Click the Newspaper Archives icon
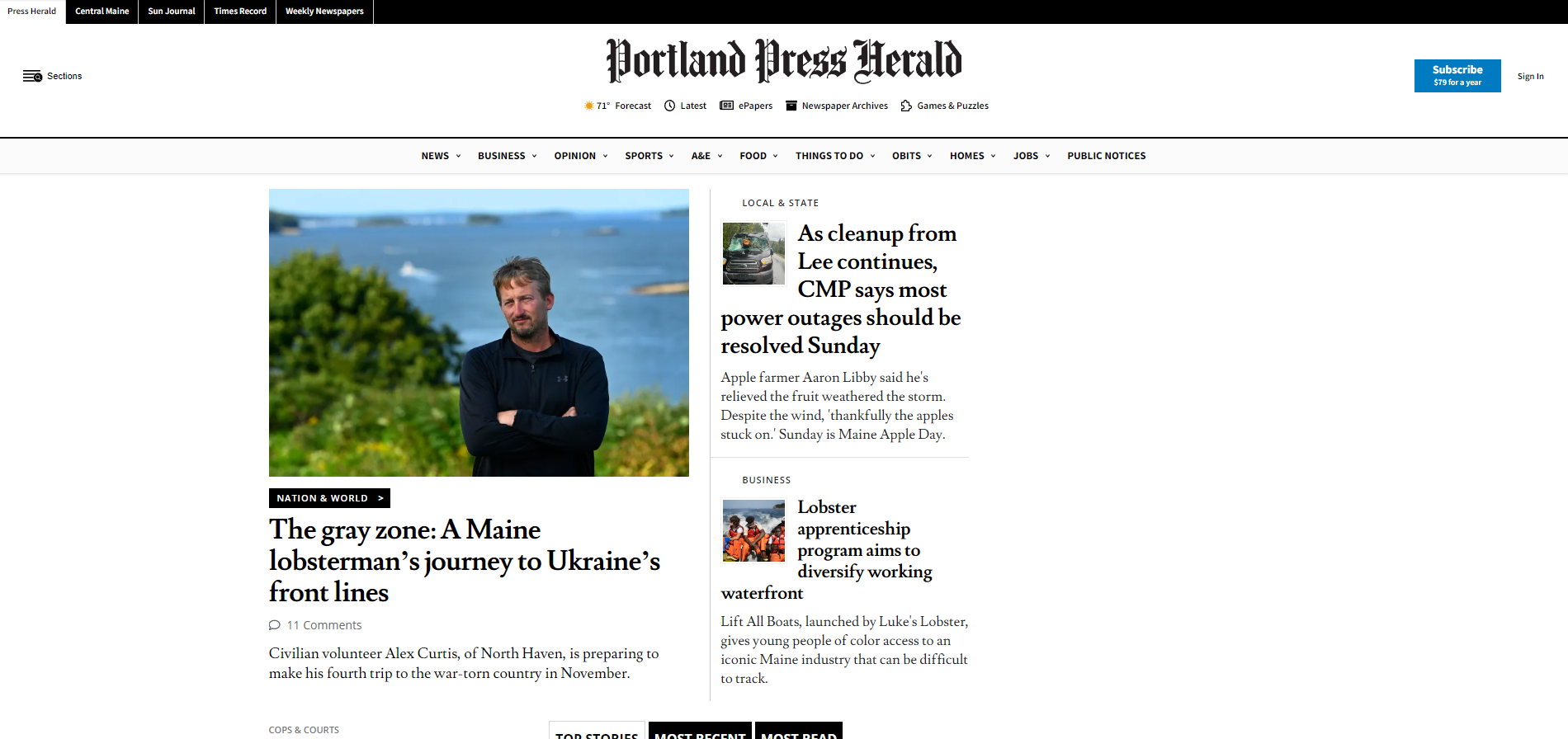Screen dimensions: 1568x739 pyautogui.click(x=791, y=106)
